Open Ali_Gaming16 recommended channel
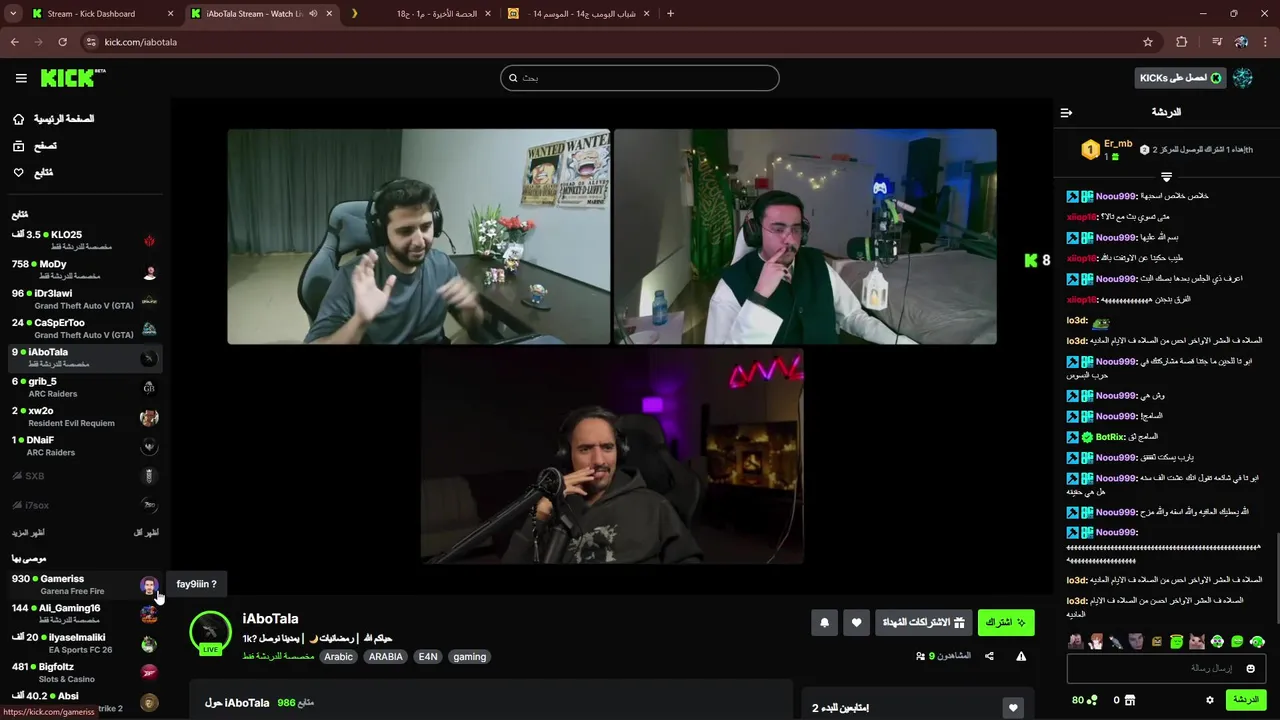1280x720 pixels. click(x=84, y=613)
